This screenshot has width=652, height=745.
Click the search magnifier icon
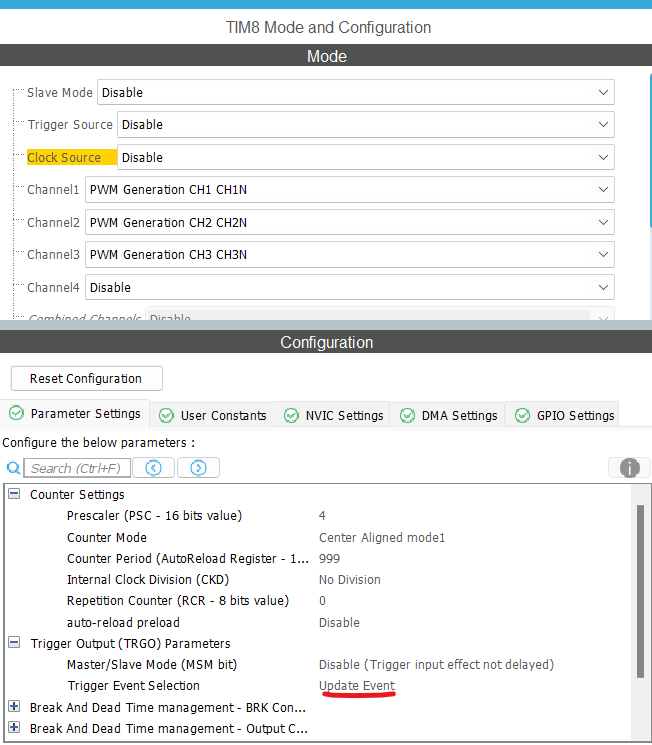coord(13,468)
